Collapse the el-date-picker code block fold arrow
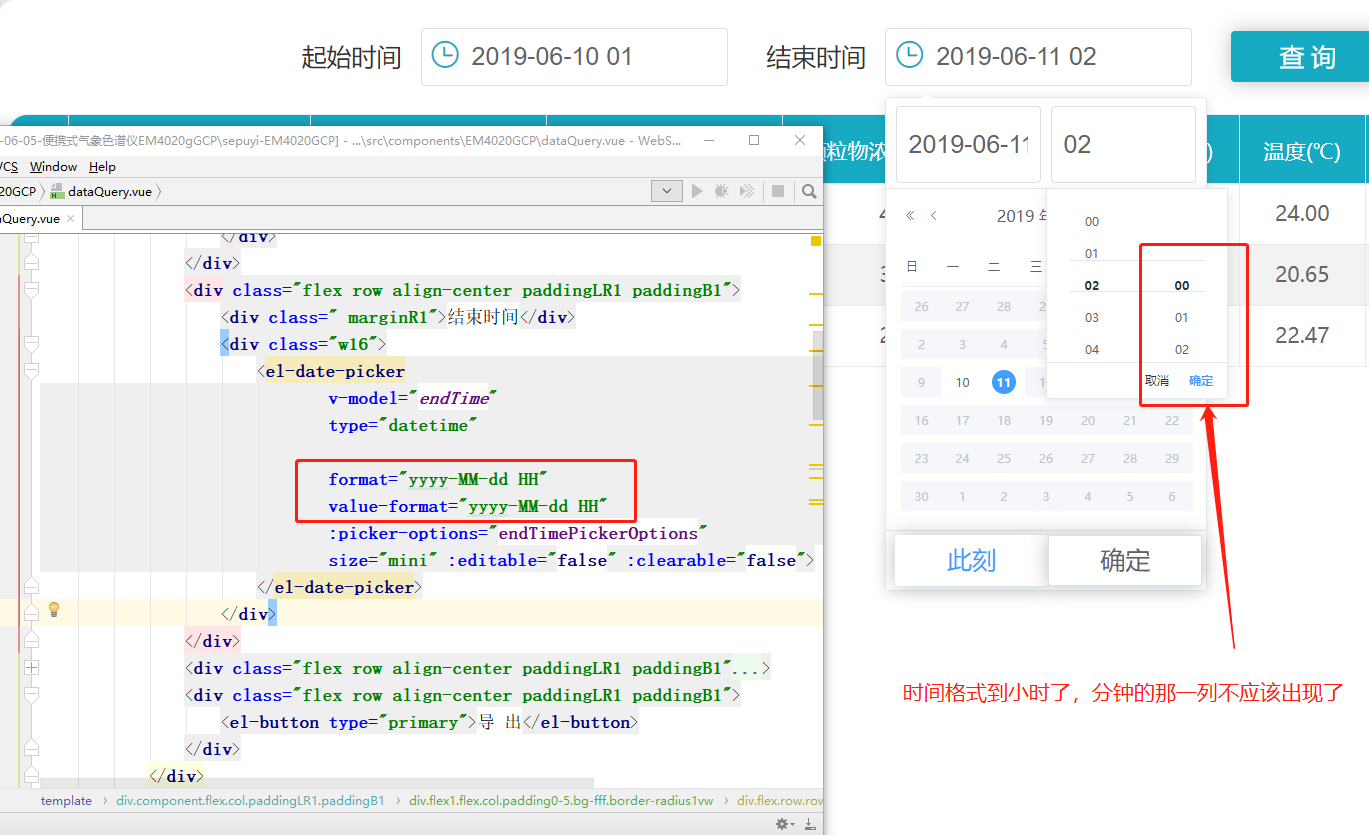The image size is (1369, 835). click(33, 371)
